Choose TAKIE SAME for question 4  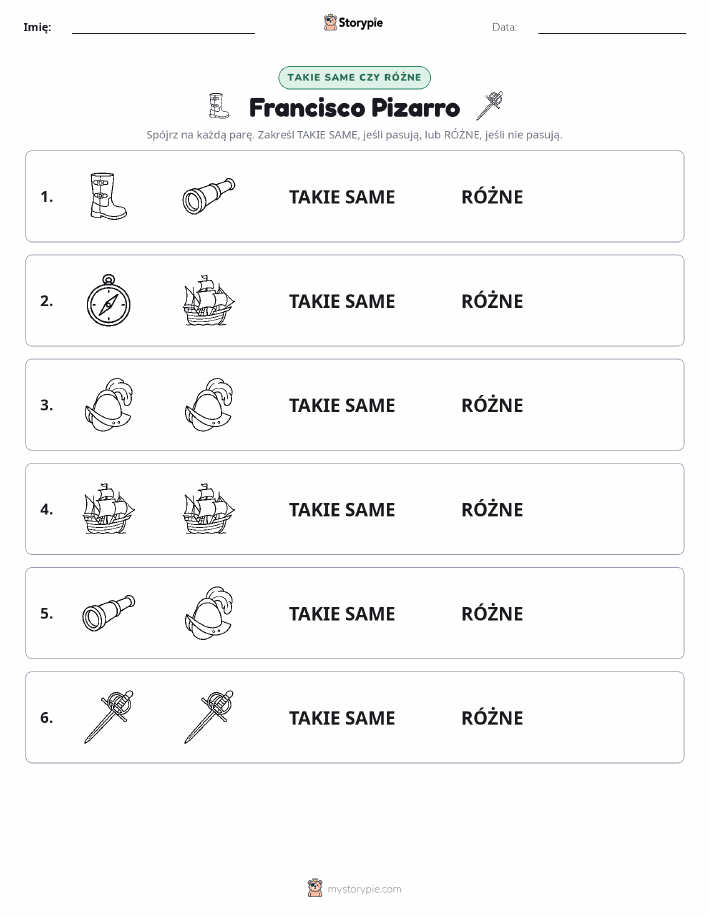pyautogui.click(x=342, y=509)
